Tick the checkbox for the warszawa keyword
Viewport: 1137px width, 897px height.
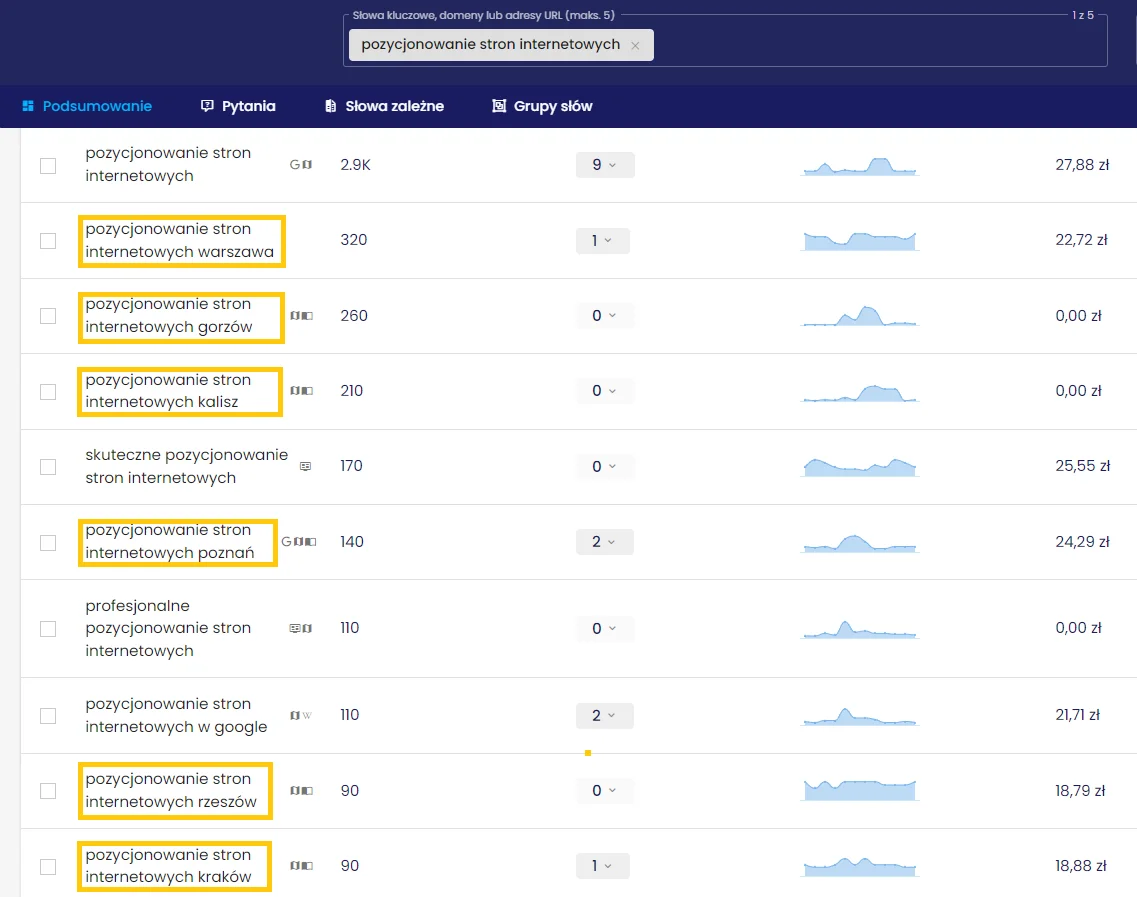[48, 241]
